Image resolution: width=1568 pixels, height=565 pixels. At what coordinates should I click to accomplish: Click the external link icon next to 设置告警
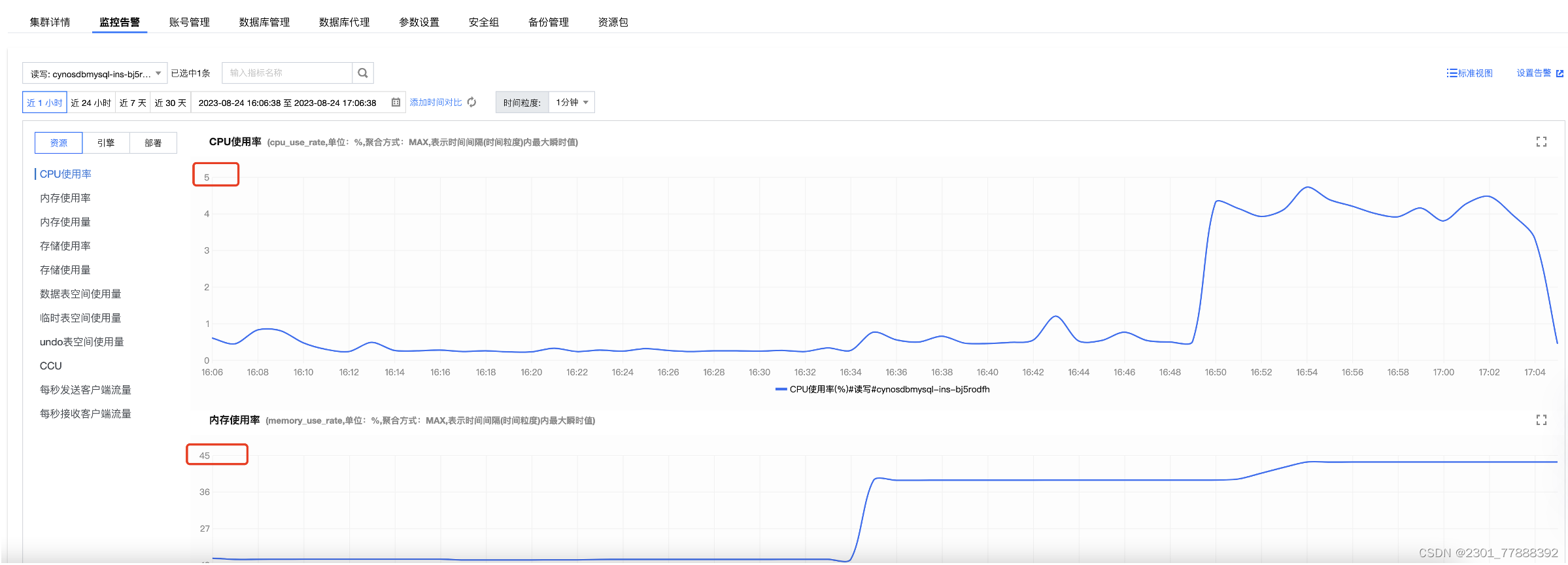point(1560,73)
